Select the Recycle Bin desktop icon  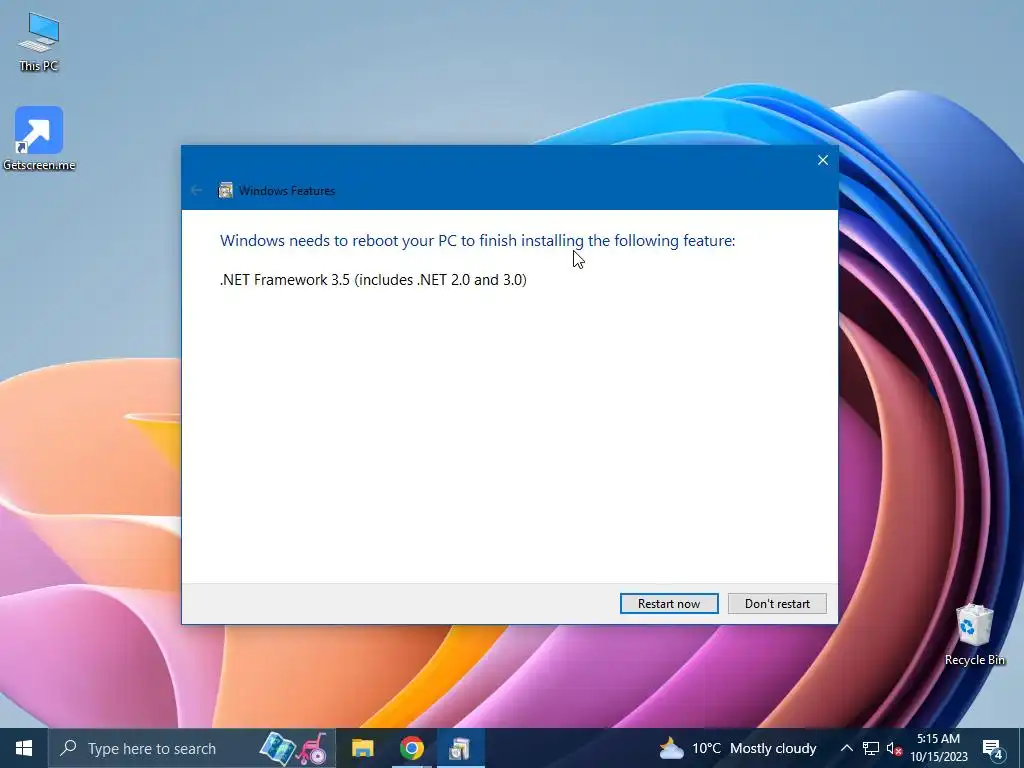coord(974,635)
